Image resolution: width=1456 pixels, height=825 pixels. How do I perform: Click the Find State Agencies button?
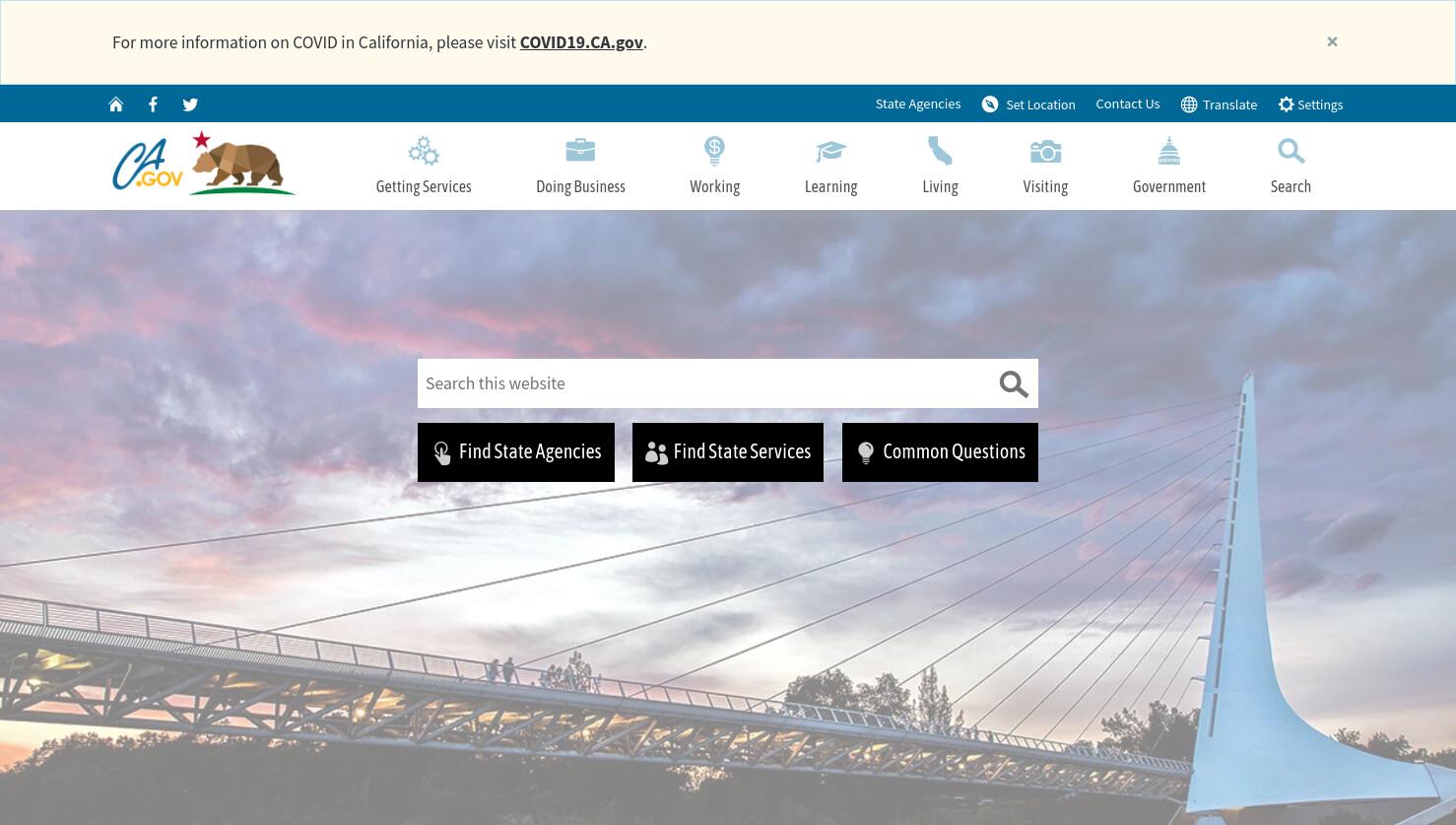(516, 452)
